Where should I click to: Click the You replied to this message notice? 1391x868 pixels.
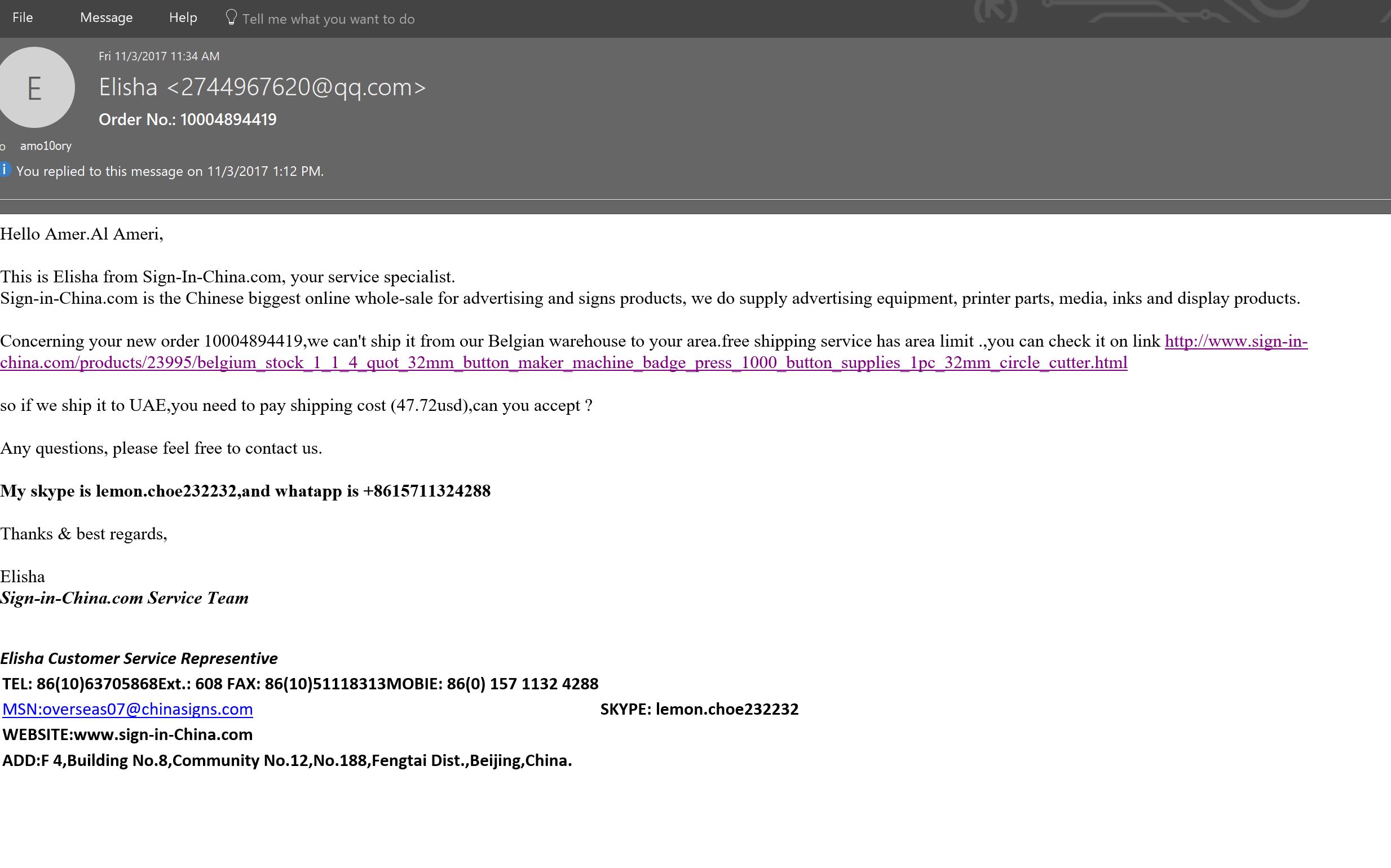[x=170, y=171]
